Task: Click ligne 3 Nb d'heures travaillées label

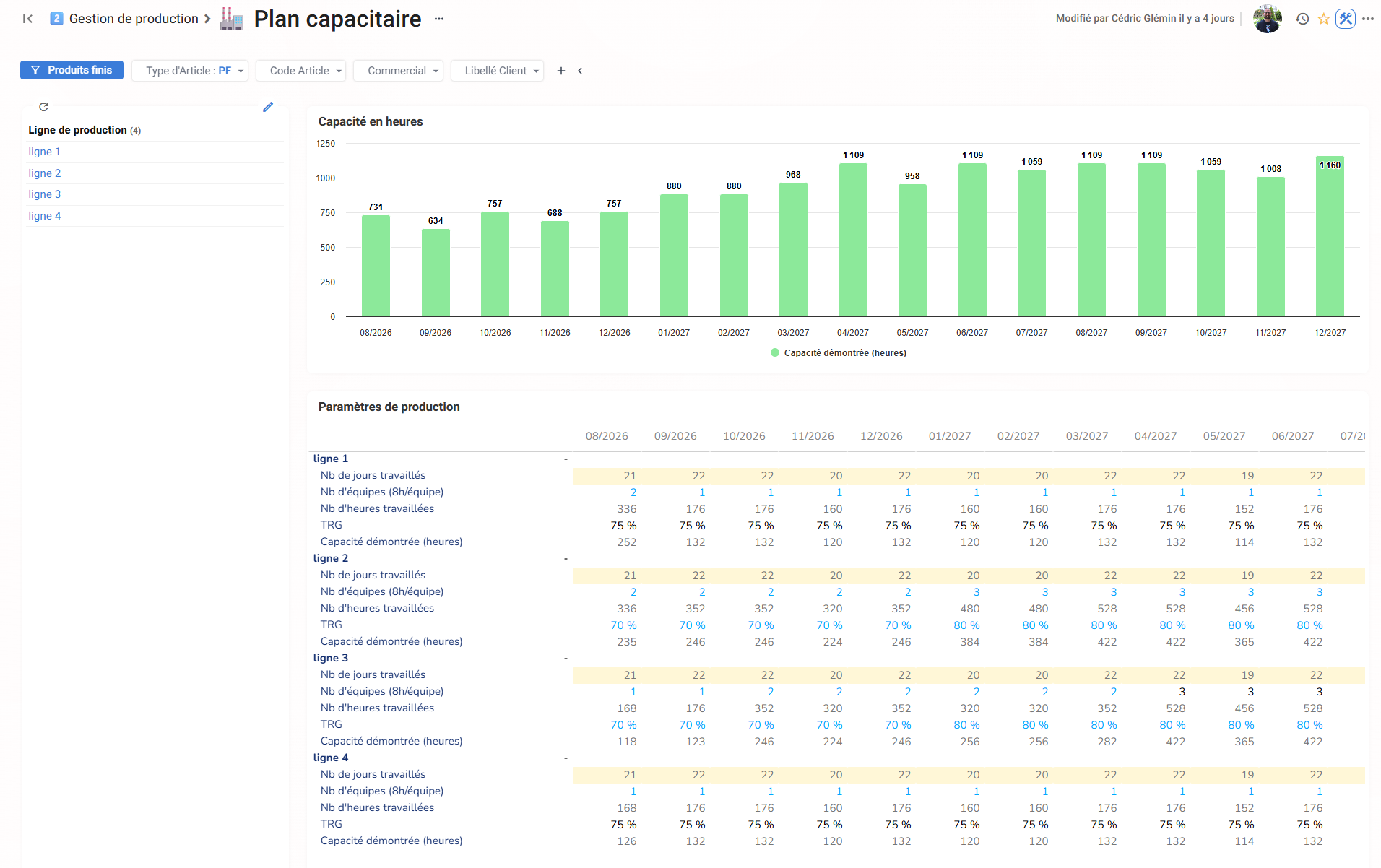Action: click(377, 708)
